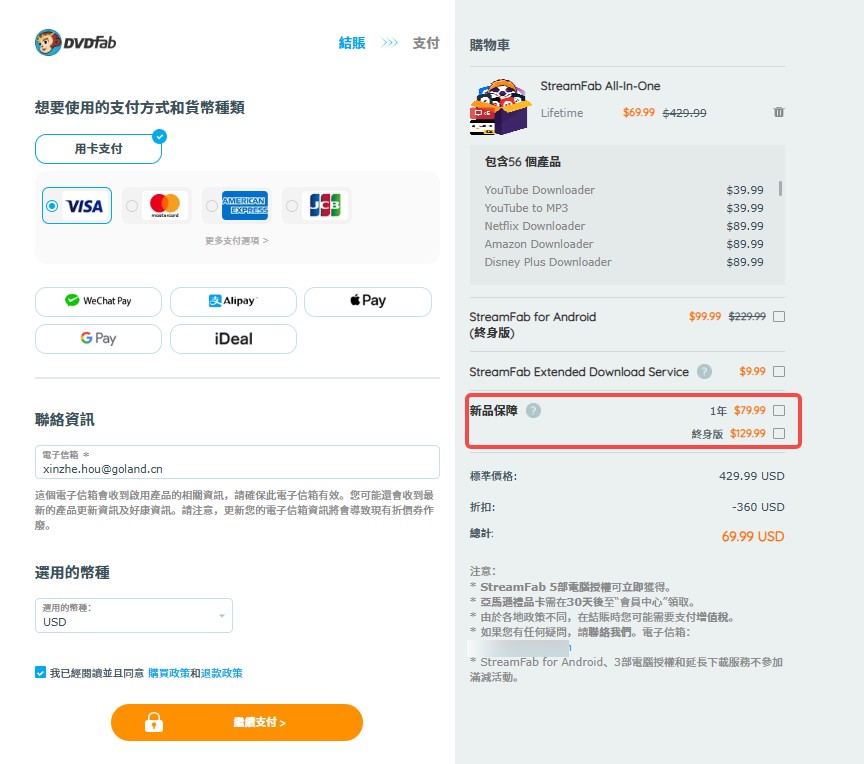Open help icon beside 新品保障
864x764 pixels.
pos(533,410)
